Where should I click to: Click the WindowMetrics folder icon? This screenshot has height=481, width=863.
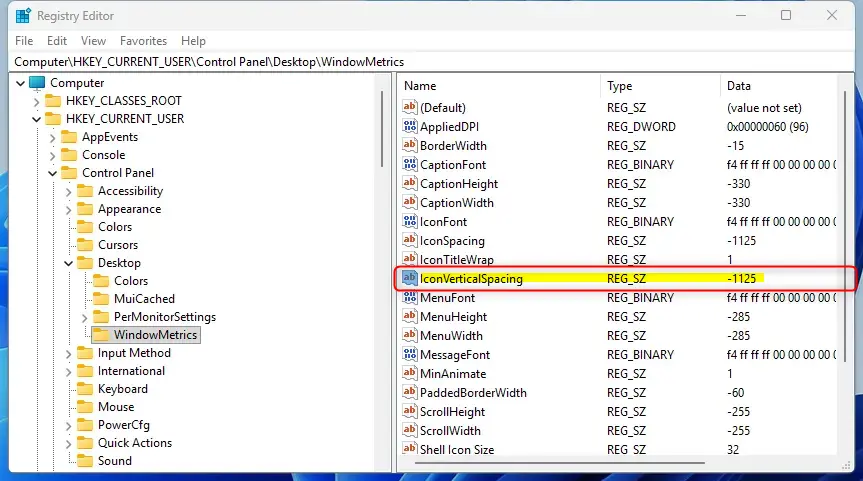[x=101, y=335]
